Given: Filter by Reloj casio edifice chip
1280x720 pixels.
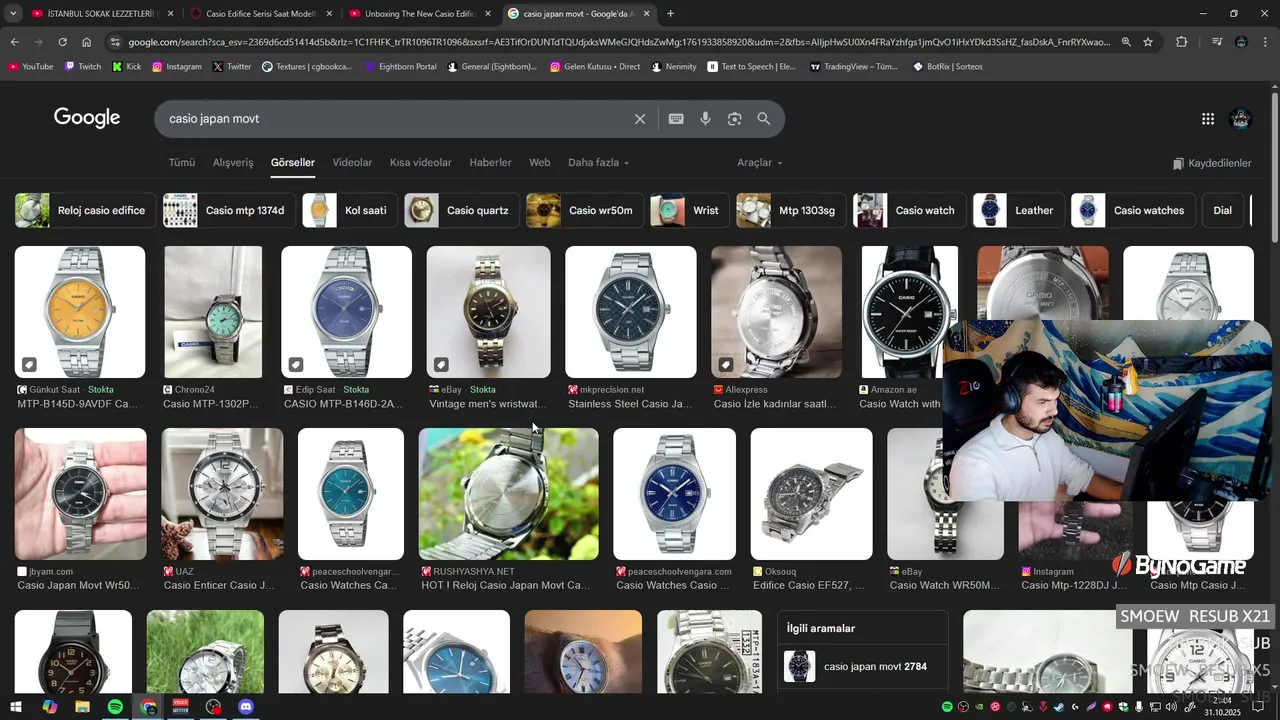Looking at the screenshot, I should coord(84,211).
